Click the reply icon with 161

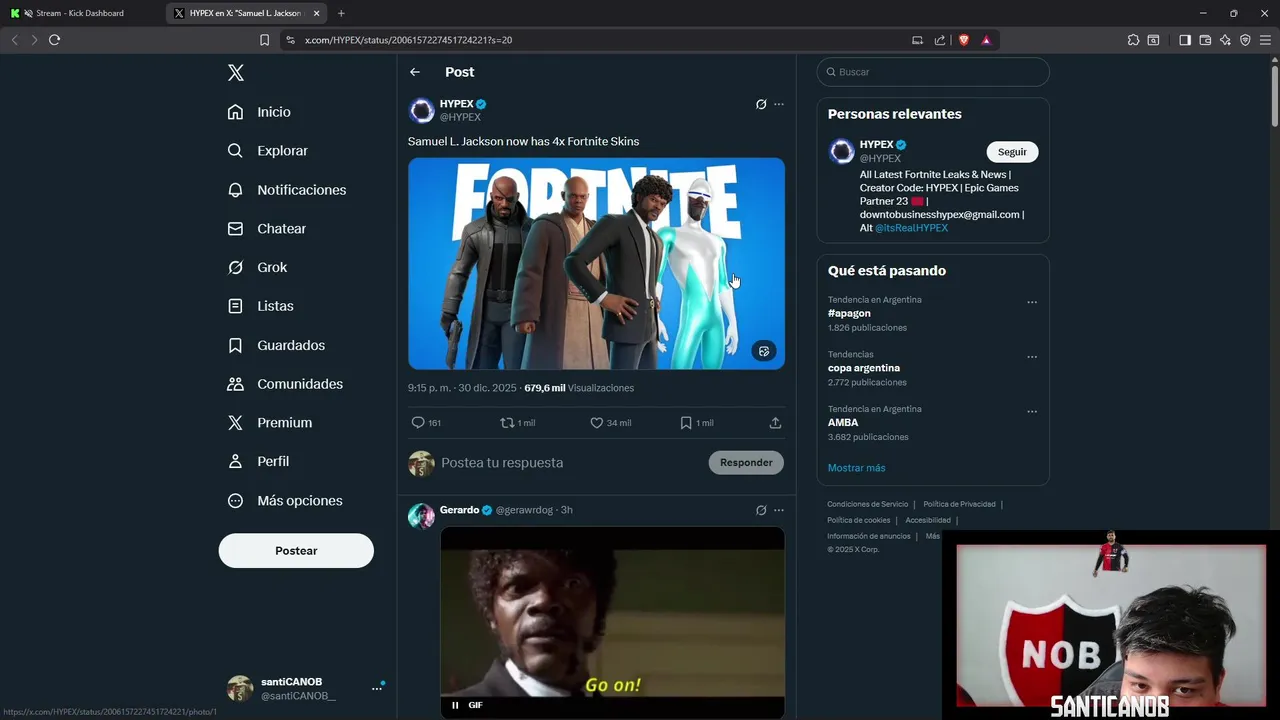pyautogui.click(x=426, y=423)
